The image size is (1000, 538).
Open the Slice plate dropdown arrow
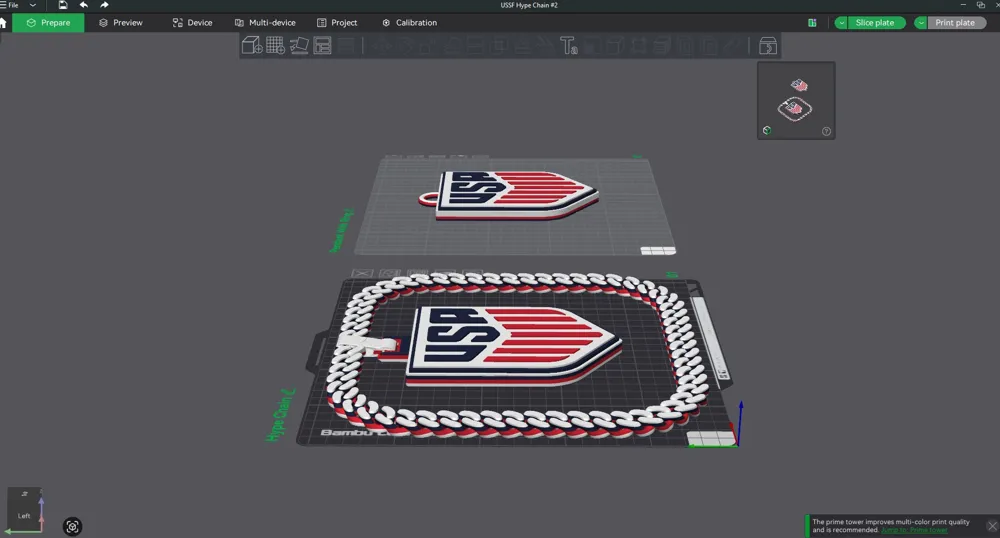pos(841,23)
